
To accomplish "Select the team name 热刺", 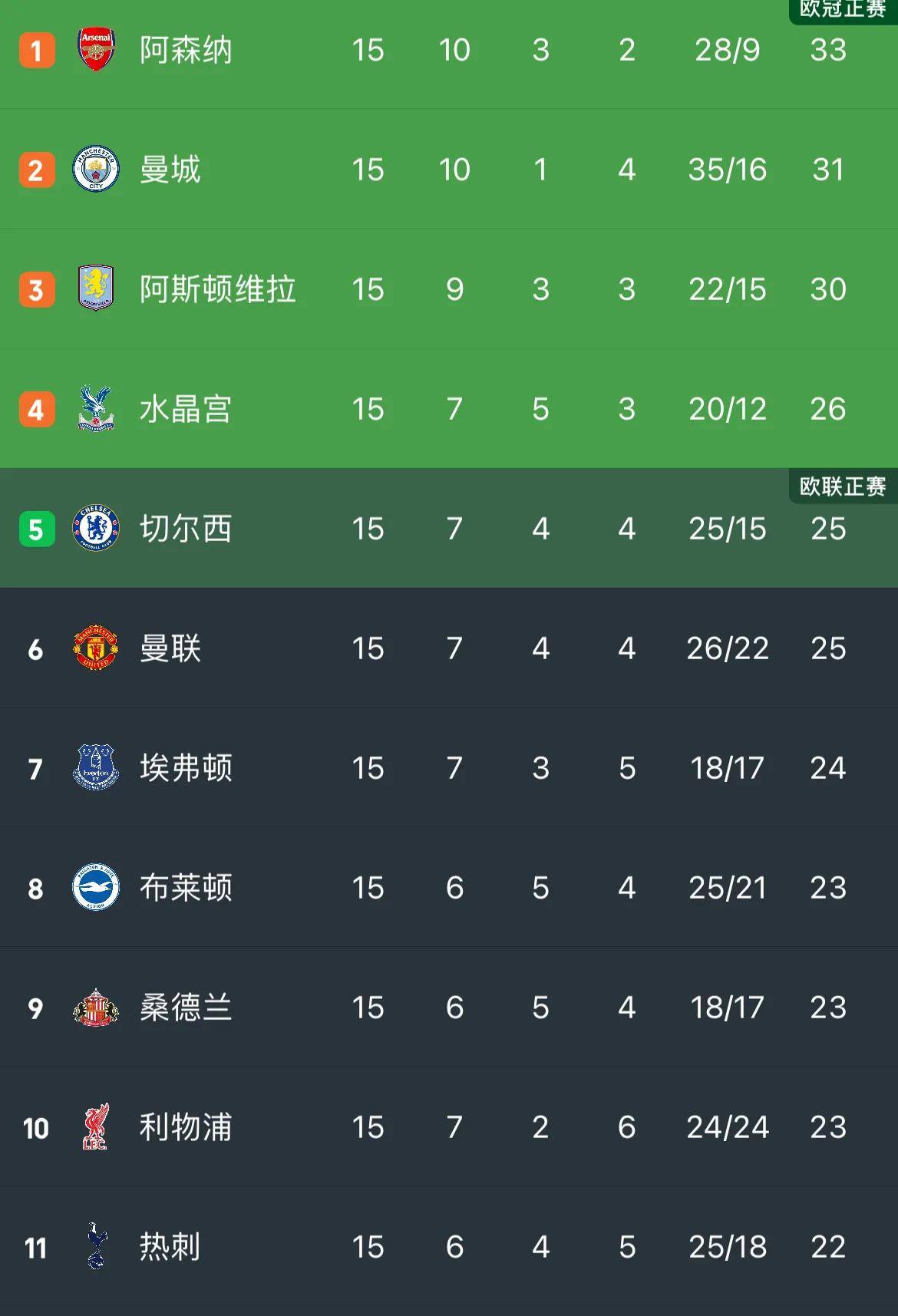I will tap(169, 1247).
